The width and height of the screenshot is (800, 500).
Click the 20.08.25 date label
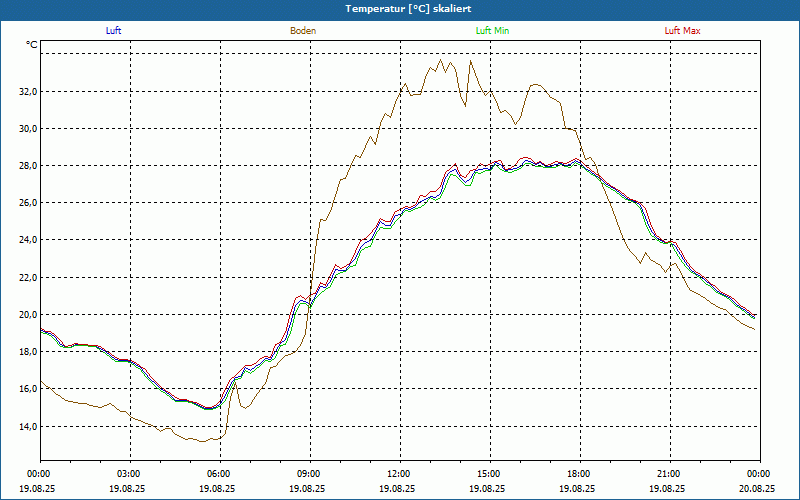pos(758,489)
